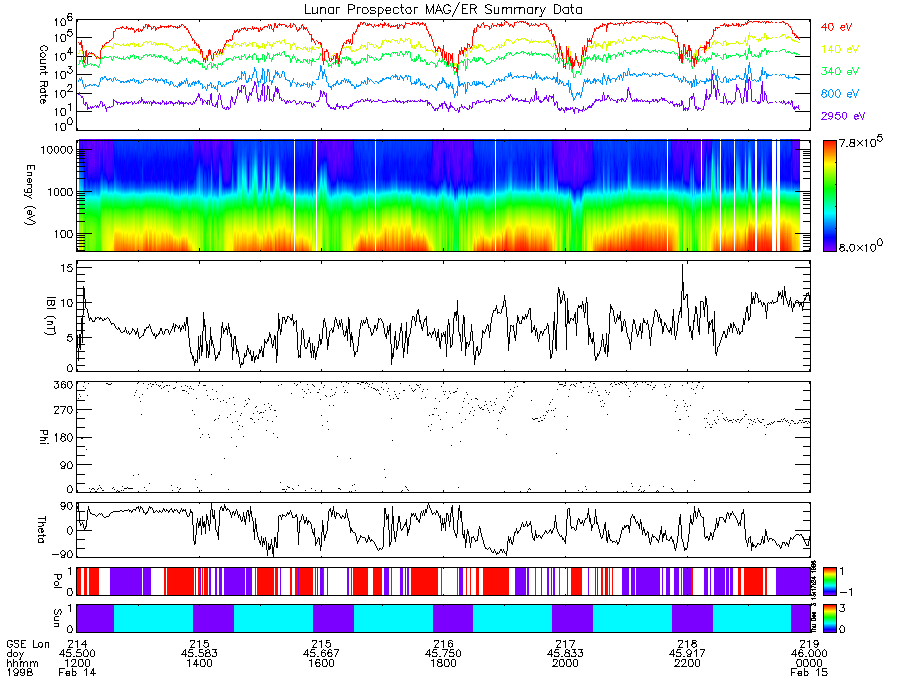Click the '1800' time tick label

pos(443,663)
